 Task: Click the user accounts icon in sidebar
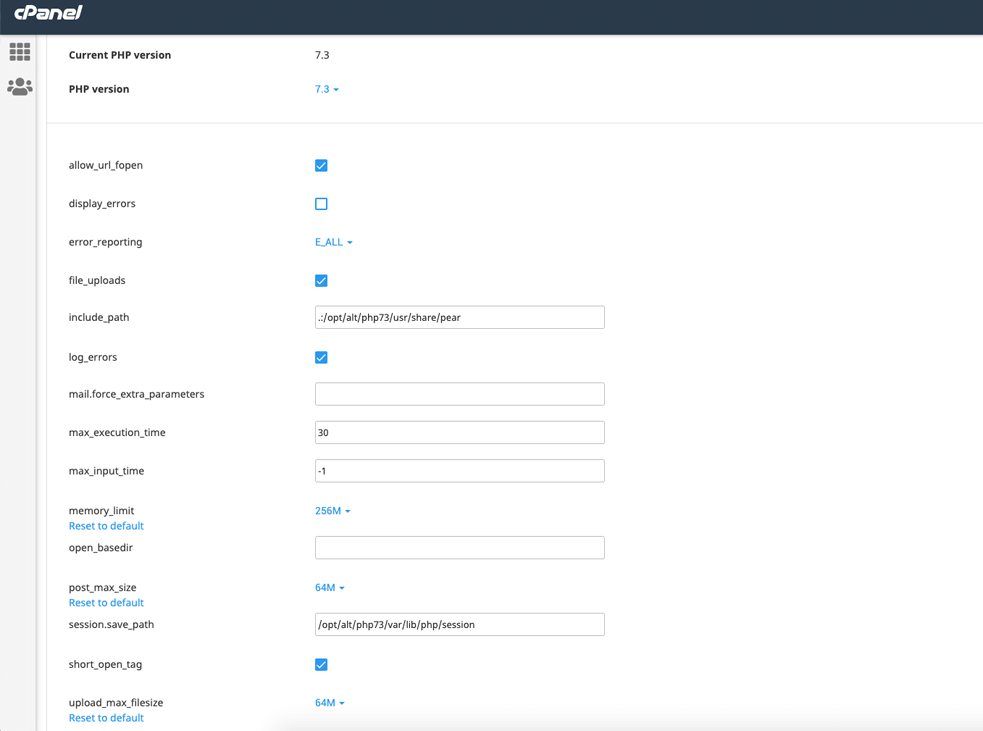click(x=19, y=87)
